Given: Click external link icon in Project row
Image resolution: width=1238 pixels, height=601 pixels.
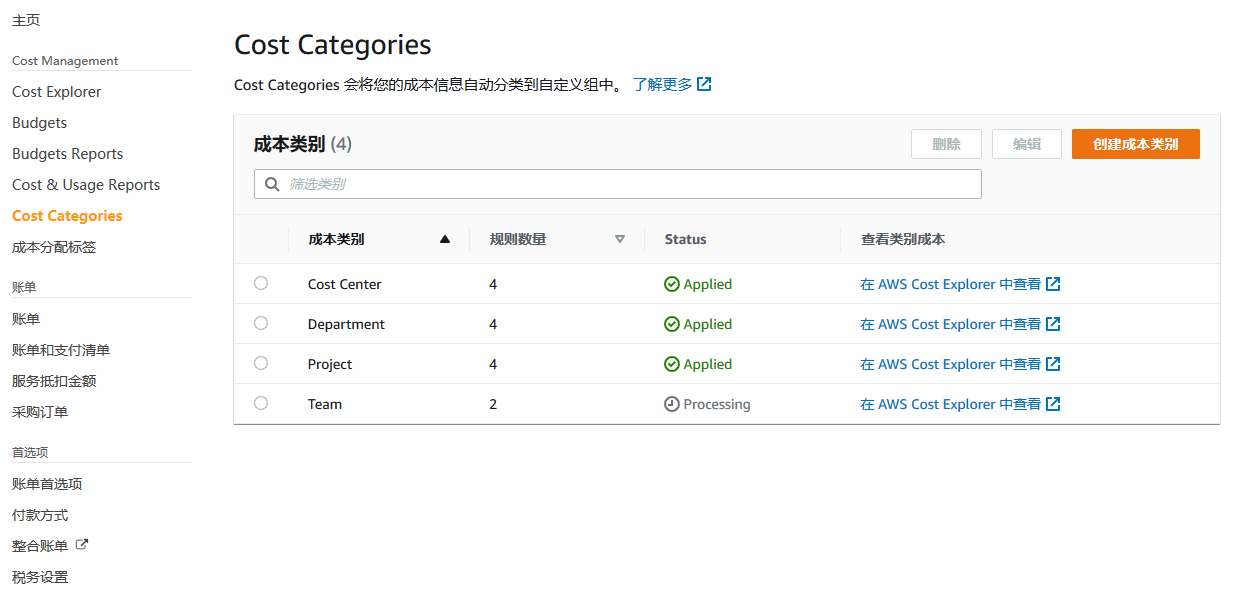Looking at the screenshot, I should pyautogui.click(x=1053, y=364).
